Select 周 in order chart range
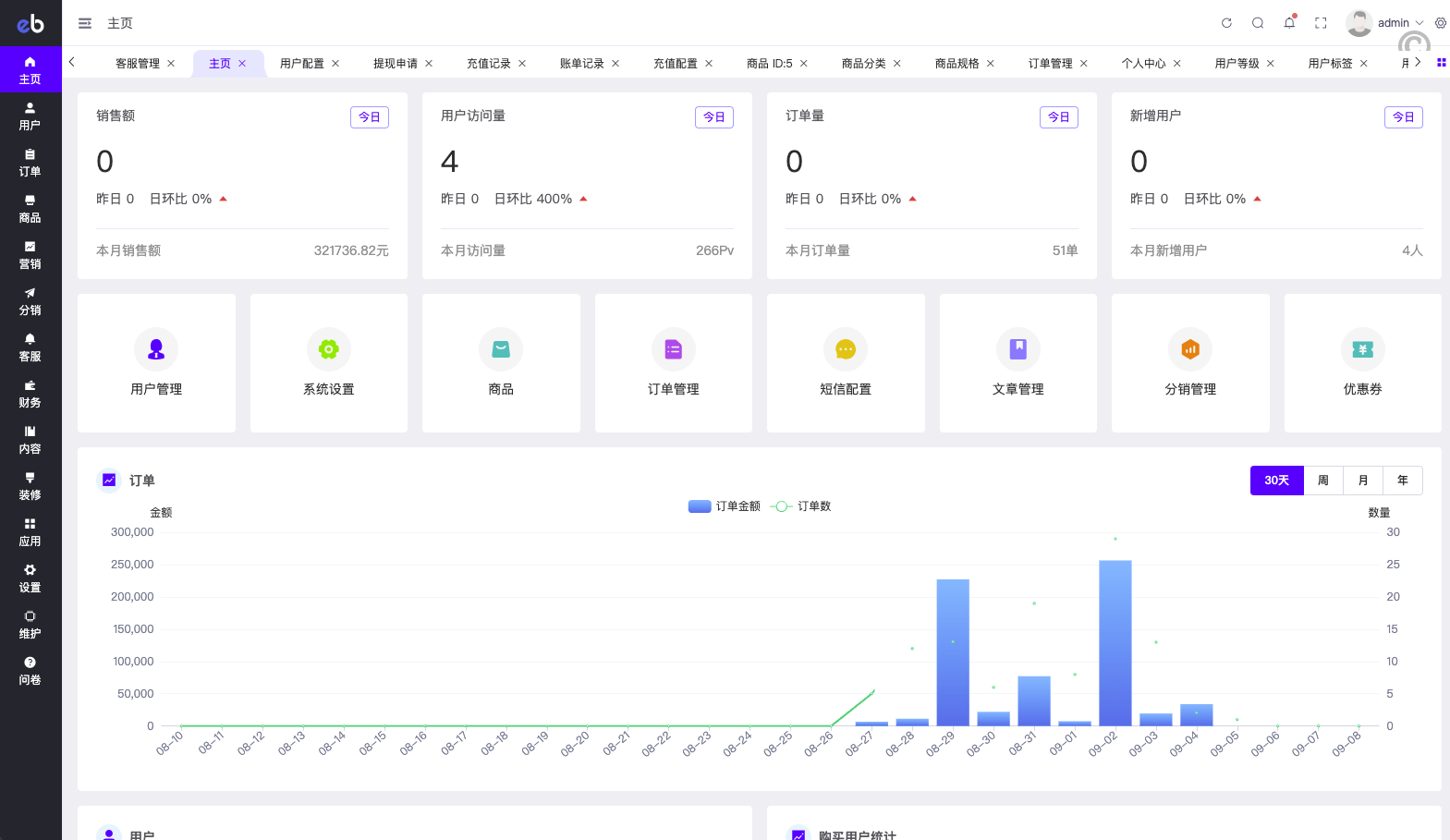 (1323, 481)
